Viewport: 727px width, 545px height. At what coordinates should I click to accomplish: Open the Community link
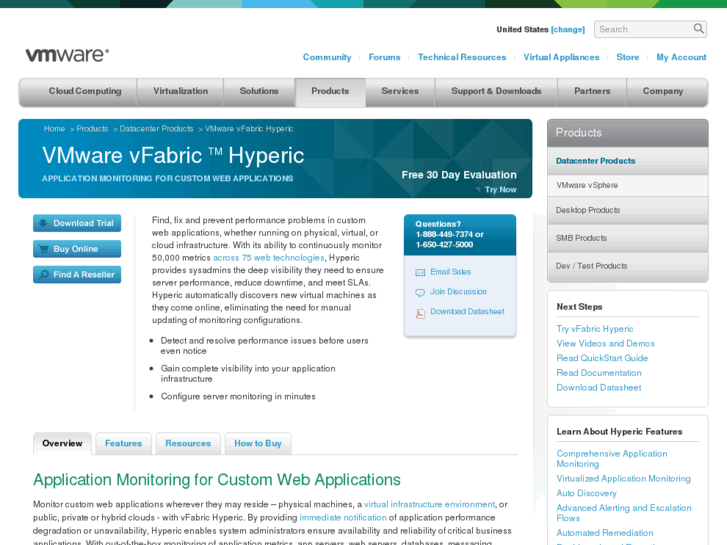(x=327, y=57)
